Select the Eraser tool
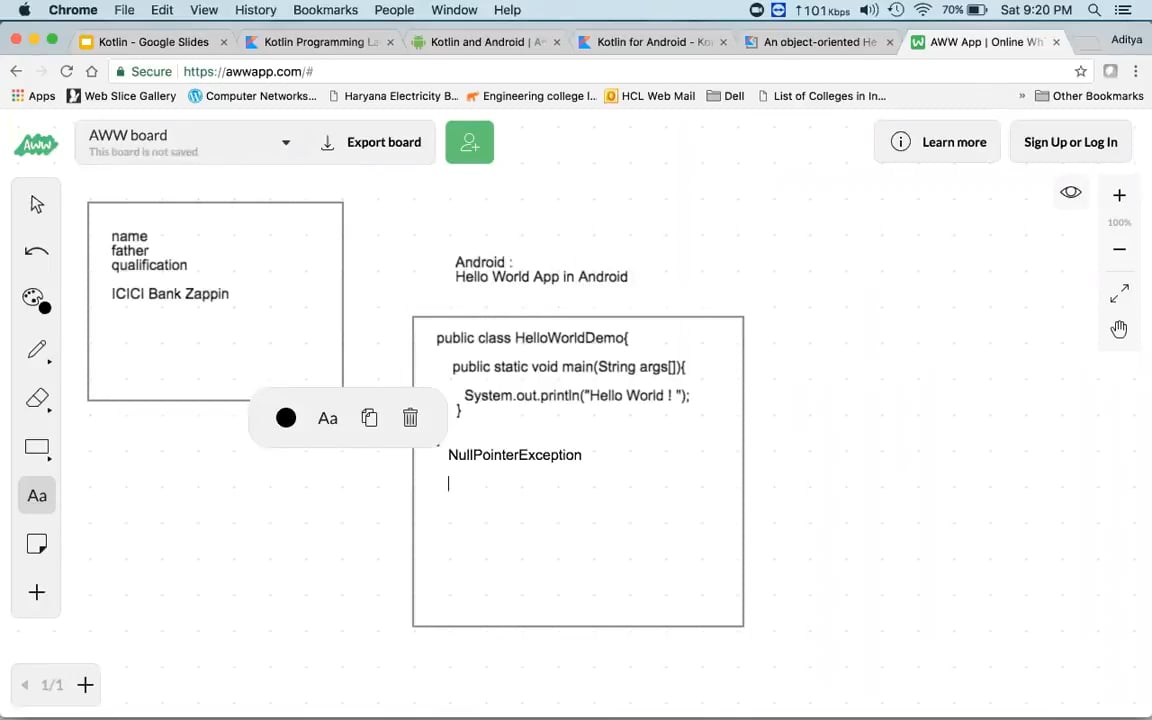This screenshot has width=1152, height=720. click(x=37, y=398)
